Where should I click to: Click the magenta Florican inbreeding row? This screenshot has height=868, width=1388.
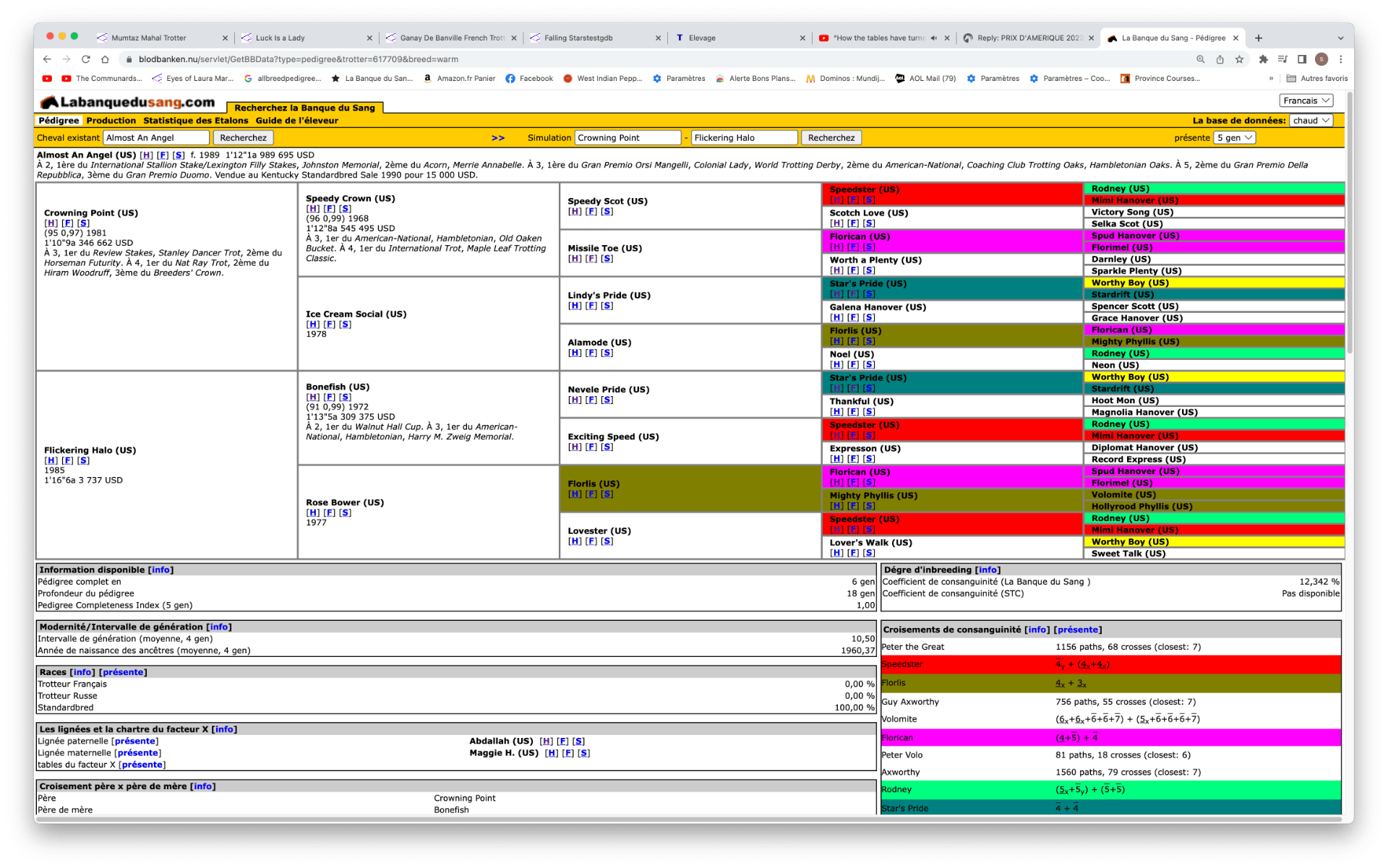point(1110,738)
